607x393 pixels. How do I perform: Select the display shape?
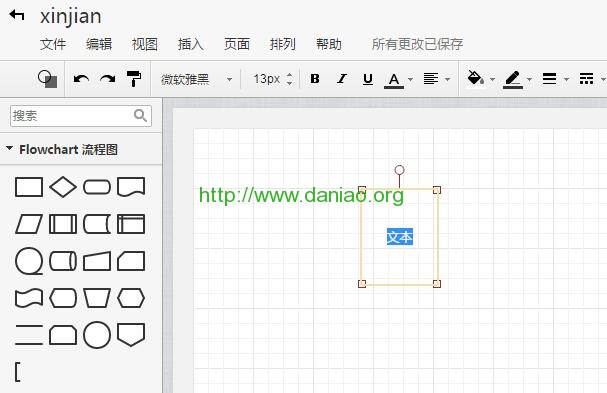tap(63, 298)
